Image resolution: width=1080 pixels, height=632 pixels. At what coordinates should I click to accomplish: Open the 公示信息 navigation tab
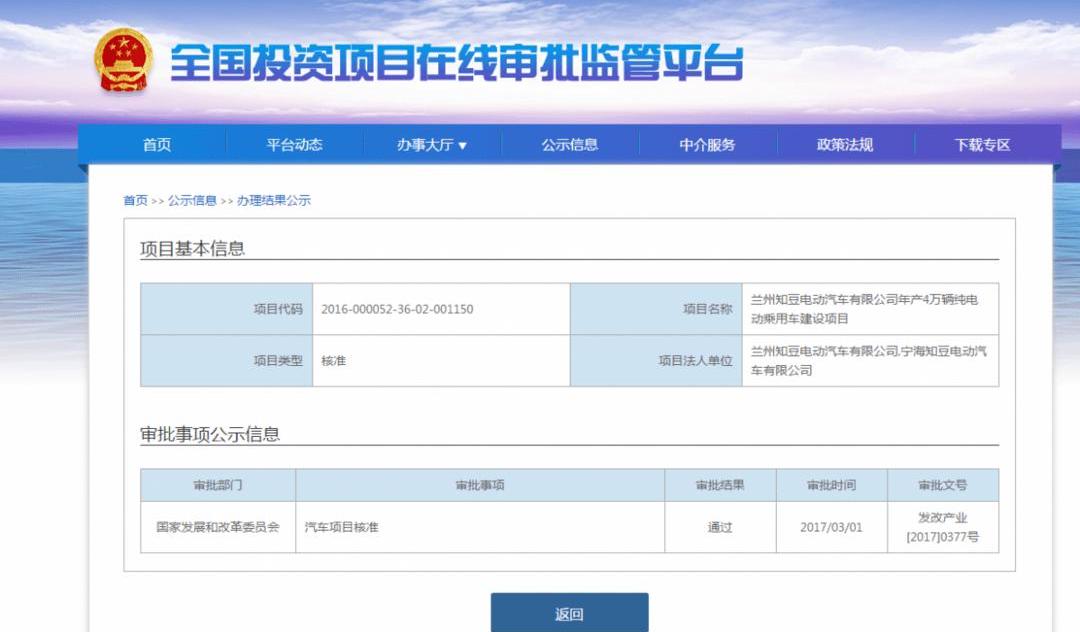[570, 145]
